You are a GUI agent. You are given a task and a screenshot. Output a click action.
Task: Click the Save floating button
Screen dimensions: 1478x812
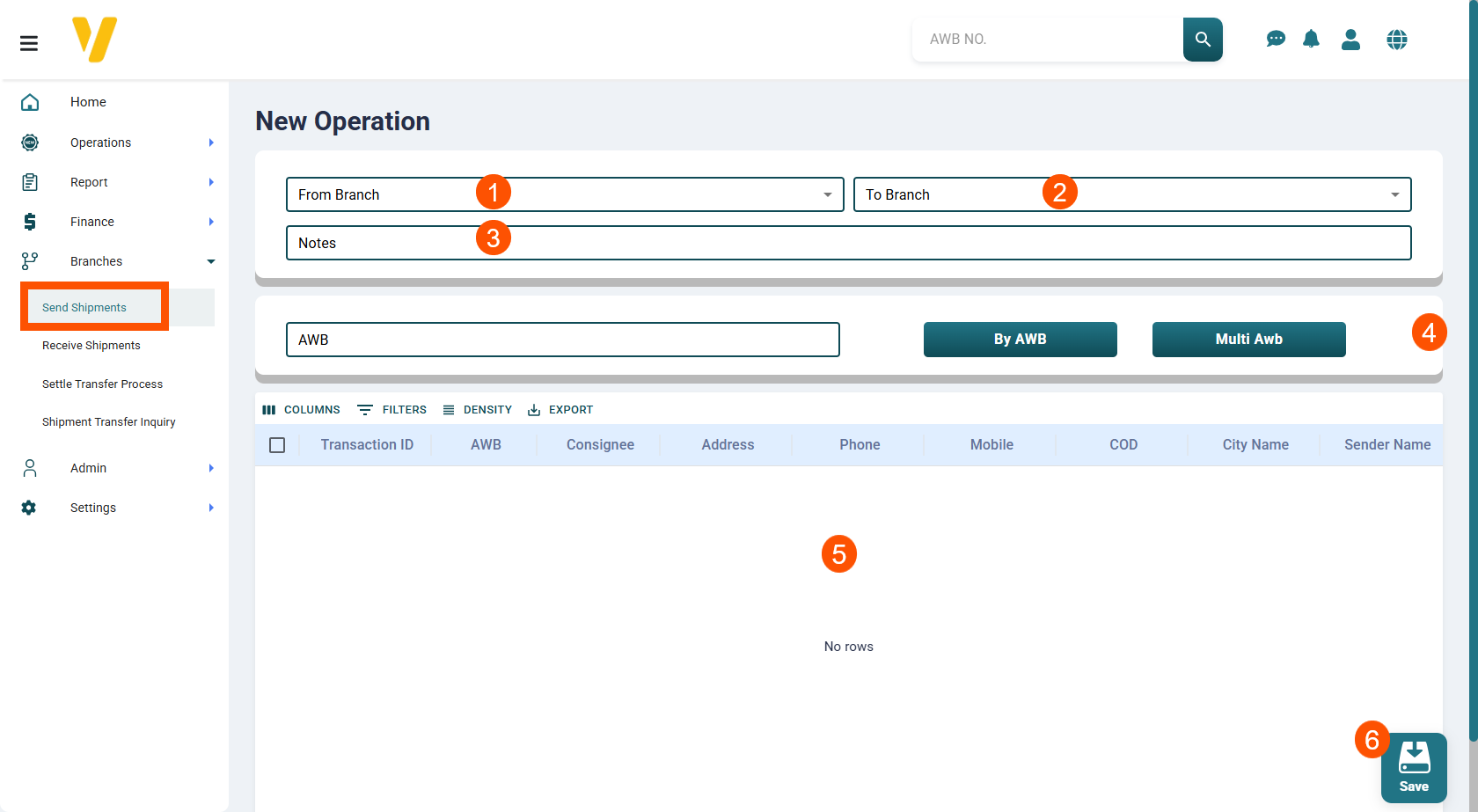[x=1413, y=767]
